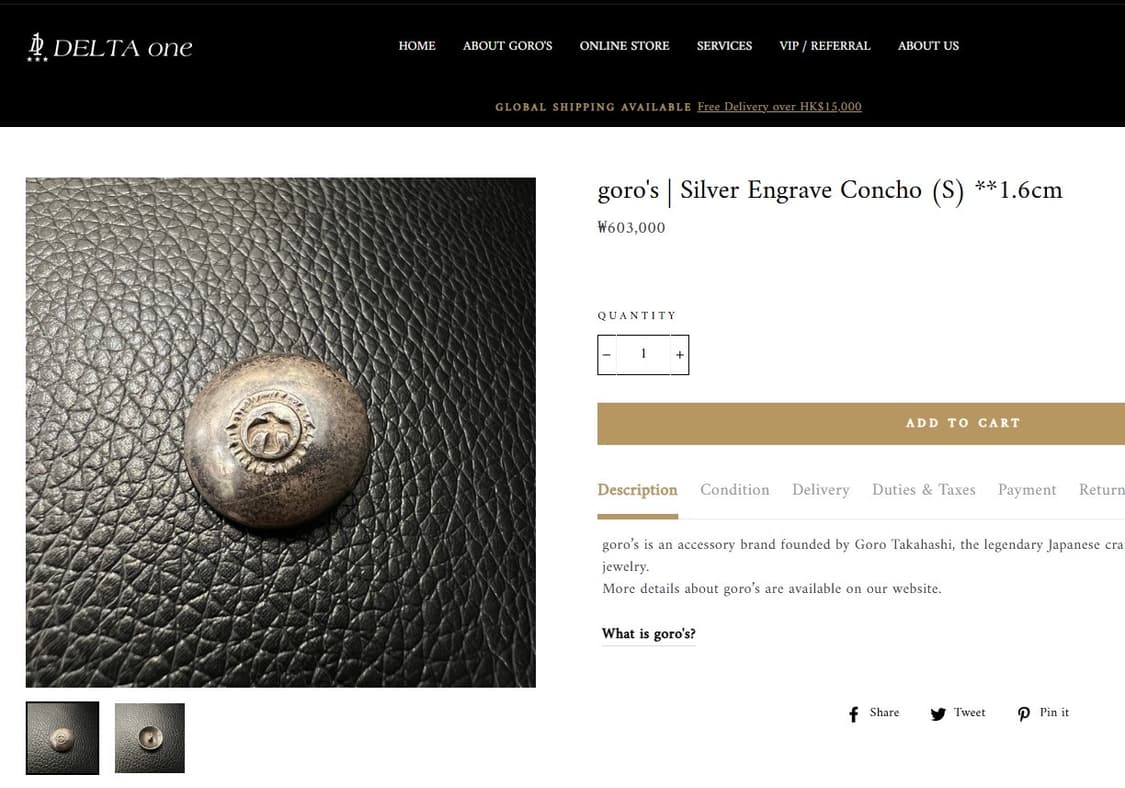Select second concho back-view thumbnail

(150, 738)
